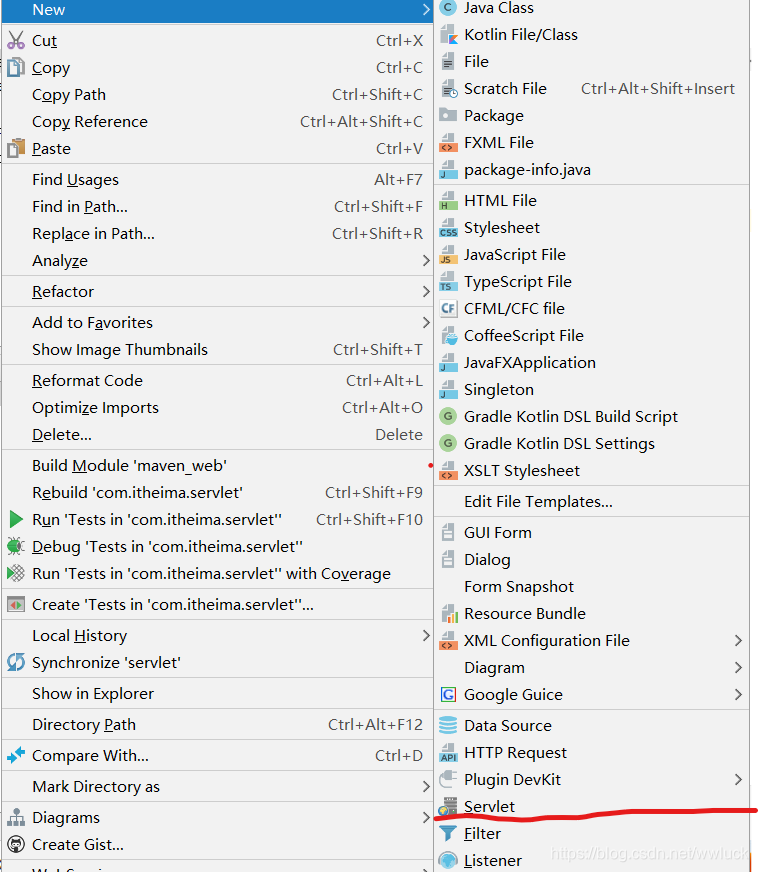The width and height of the screenshot is (758, 872).
Task: Click Delete... menu entry
Action: point(217,434)
